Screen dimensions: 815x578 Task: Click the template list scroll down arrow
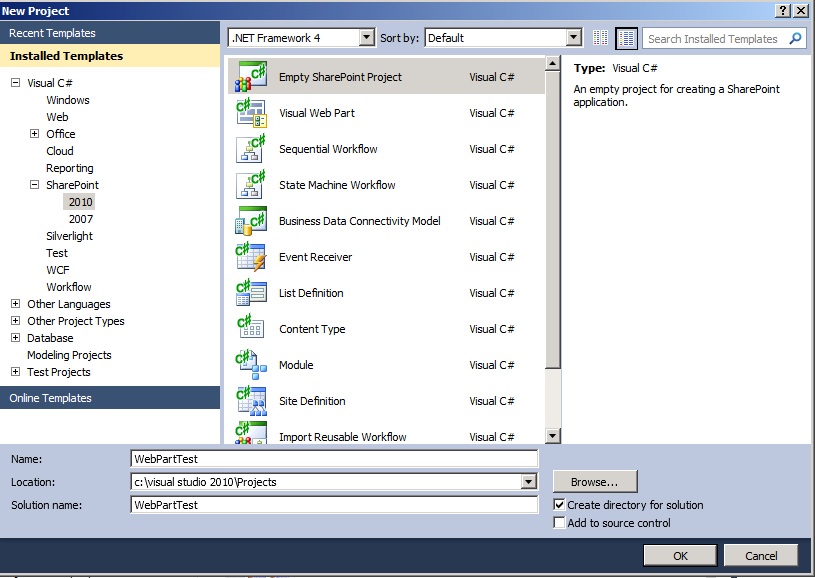553,436
